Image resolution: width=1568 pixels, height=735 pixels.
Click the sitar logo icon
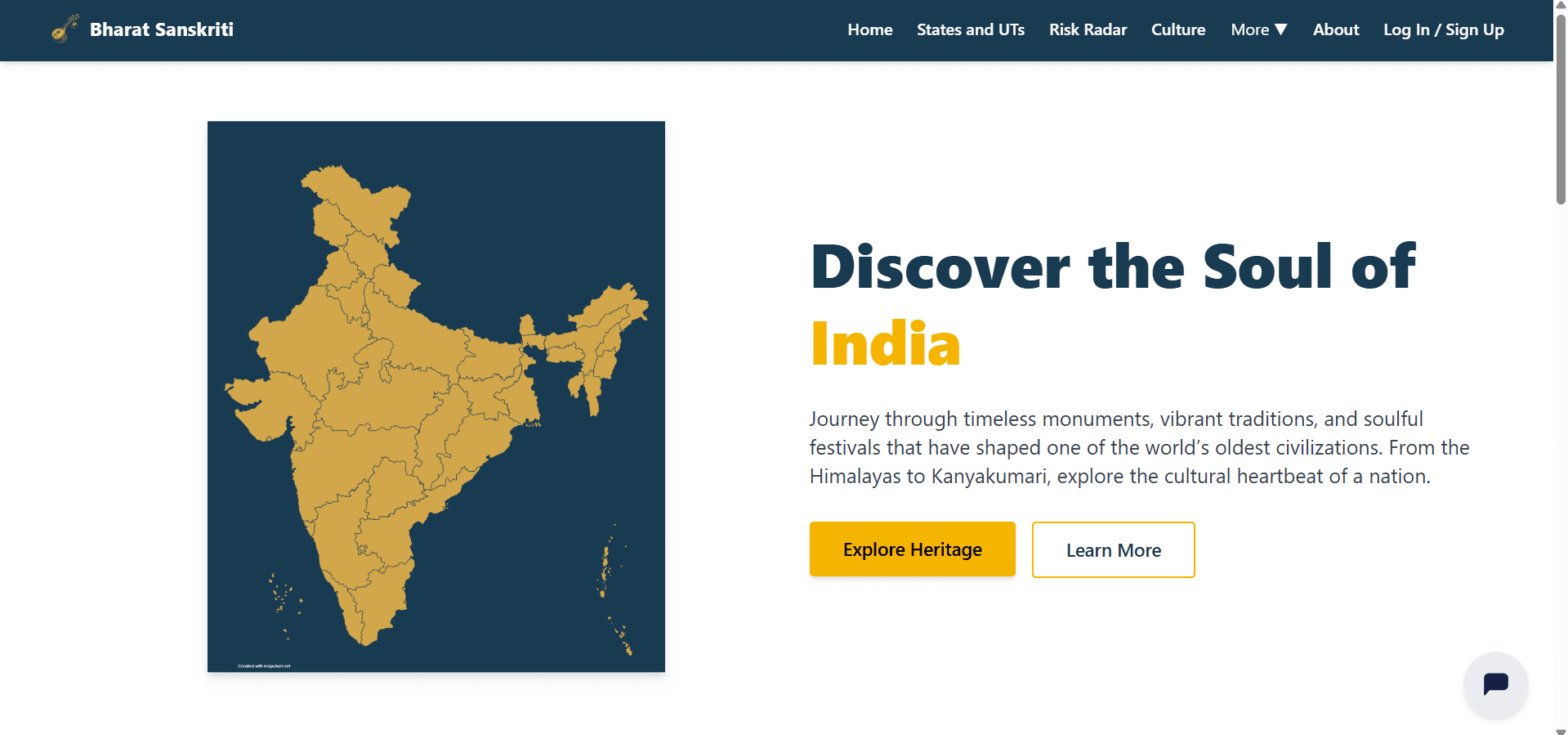(65, 29)
